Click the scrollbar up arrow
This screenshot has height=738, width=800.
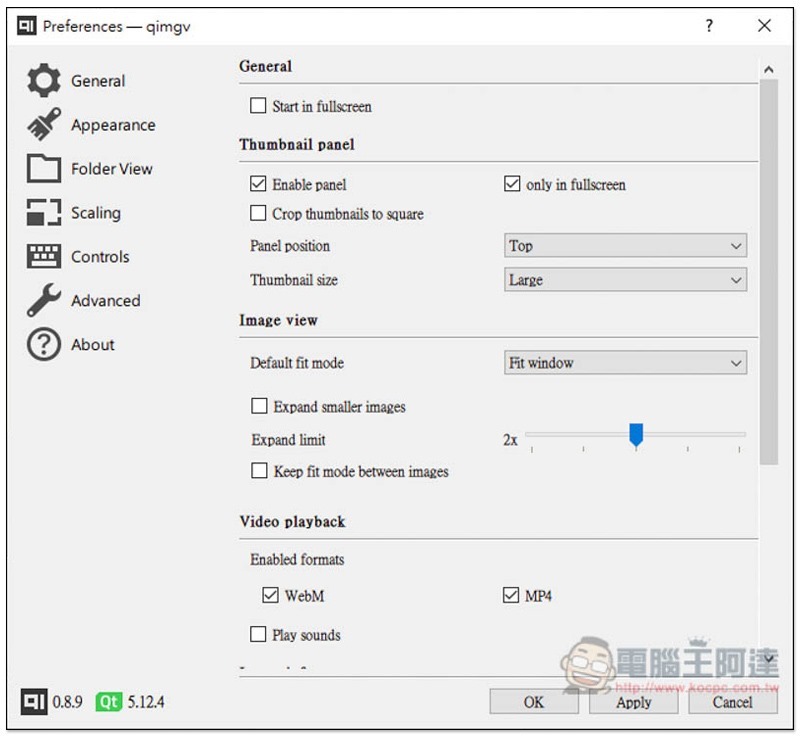(769, 69)
